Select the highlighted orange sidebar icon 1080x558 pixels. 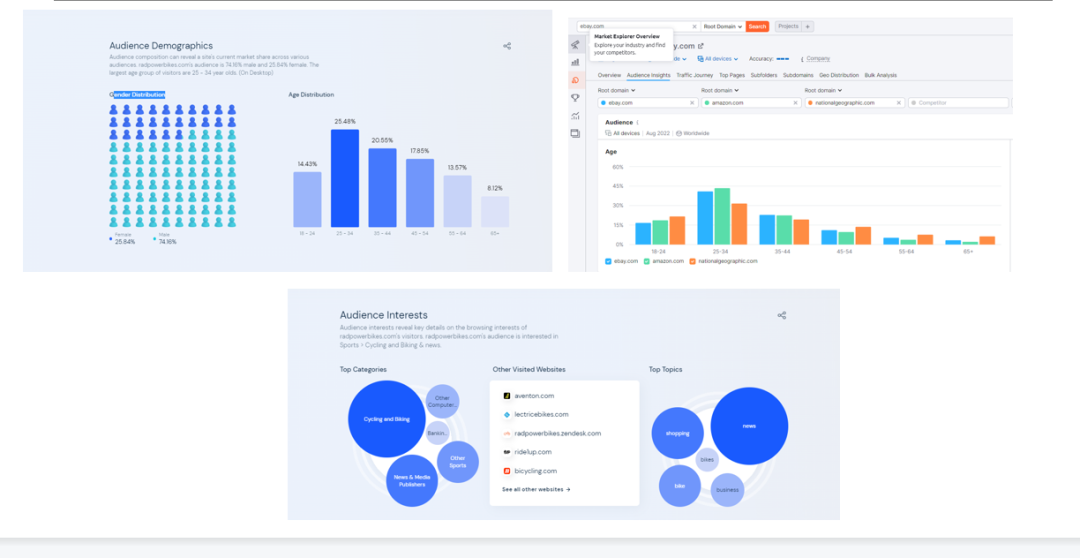pos(575,80)
